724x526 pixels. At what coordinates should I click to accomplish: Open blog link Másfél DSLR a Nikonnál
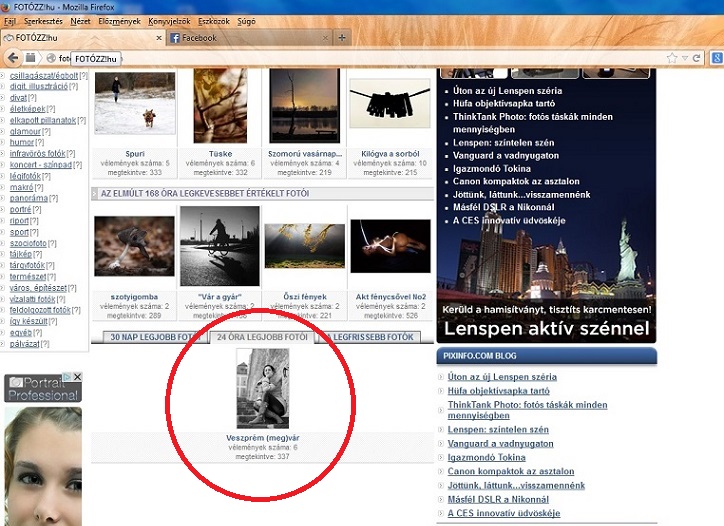[x=498, y=499]
